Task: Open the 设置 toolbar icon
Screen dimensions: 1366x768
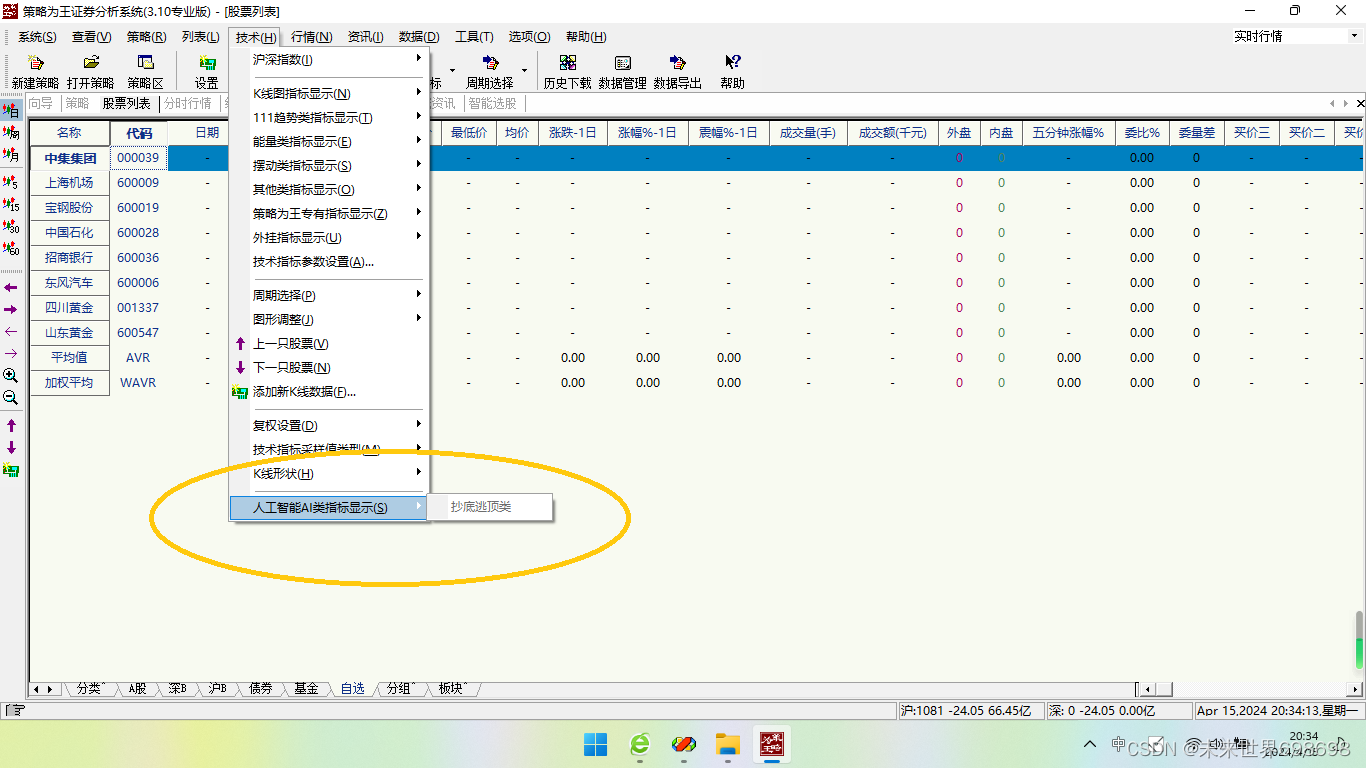Action: click(207, 73)
